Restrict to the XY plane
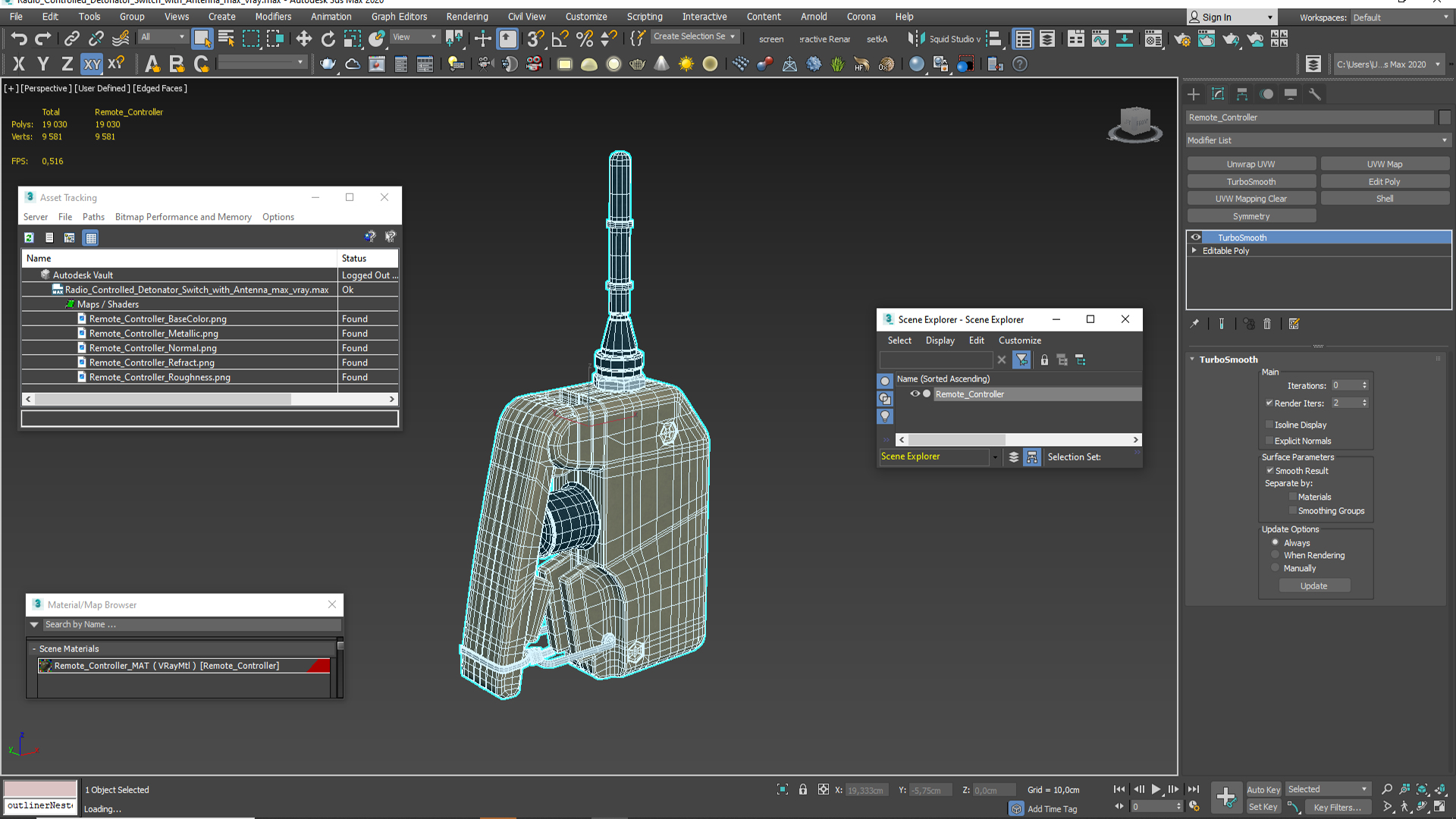The image size is (1456, 819). 92,64
